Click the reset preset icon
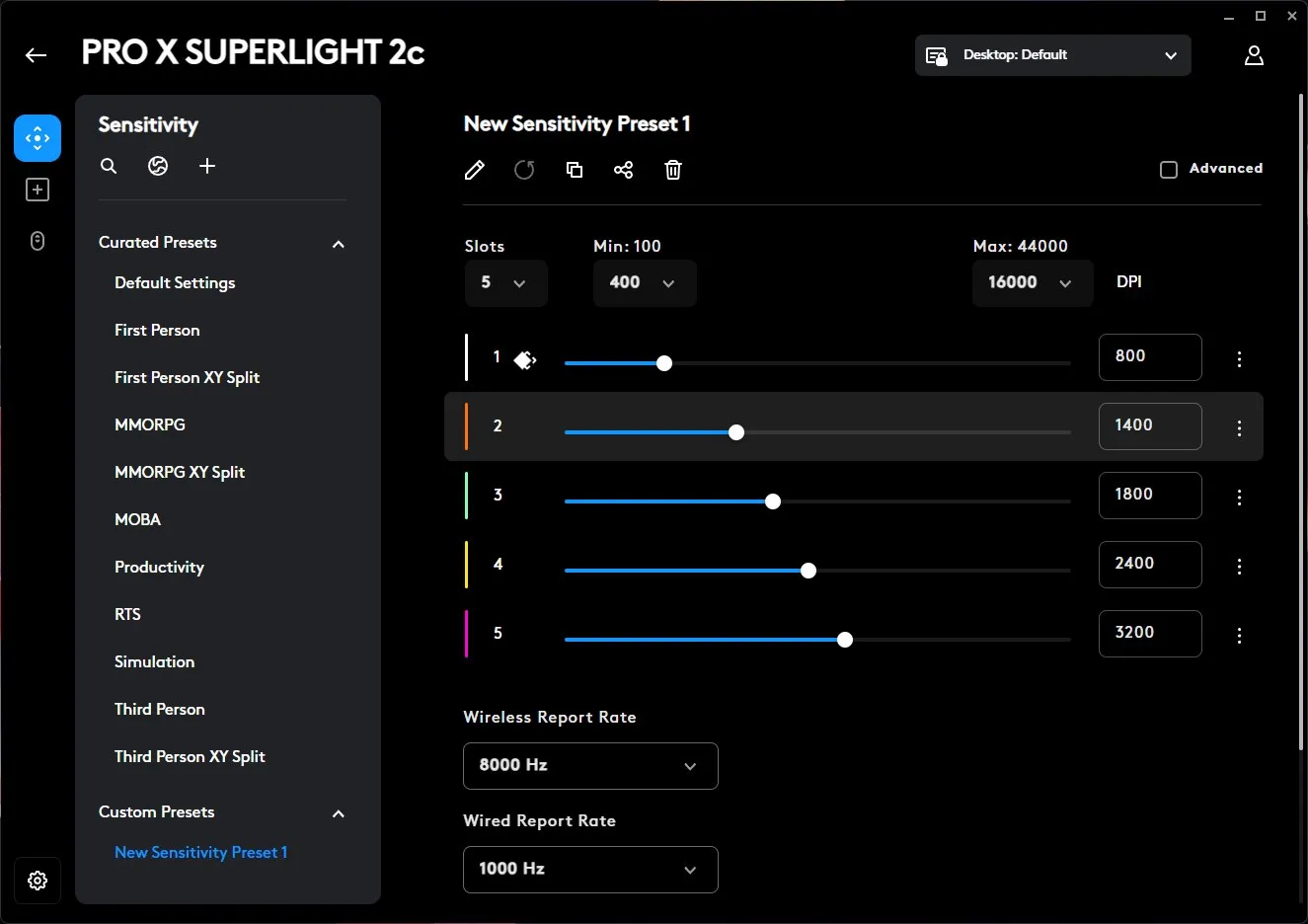The height and width of the screenshot is (924, 1308). tap(524, 170)
